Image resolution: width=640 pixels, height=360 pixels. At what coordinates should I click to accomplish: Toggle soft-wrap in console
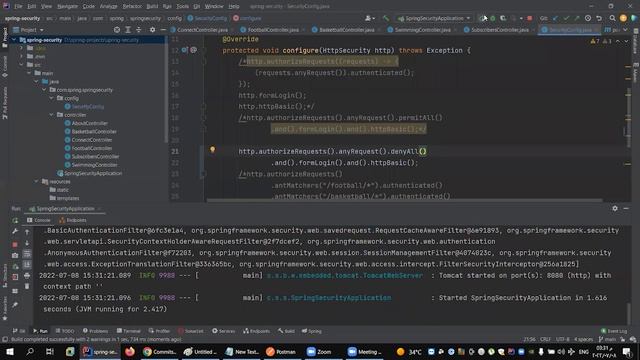tap(27, 254)
